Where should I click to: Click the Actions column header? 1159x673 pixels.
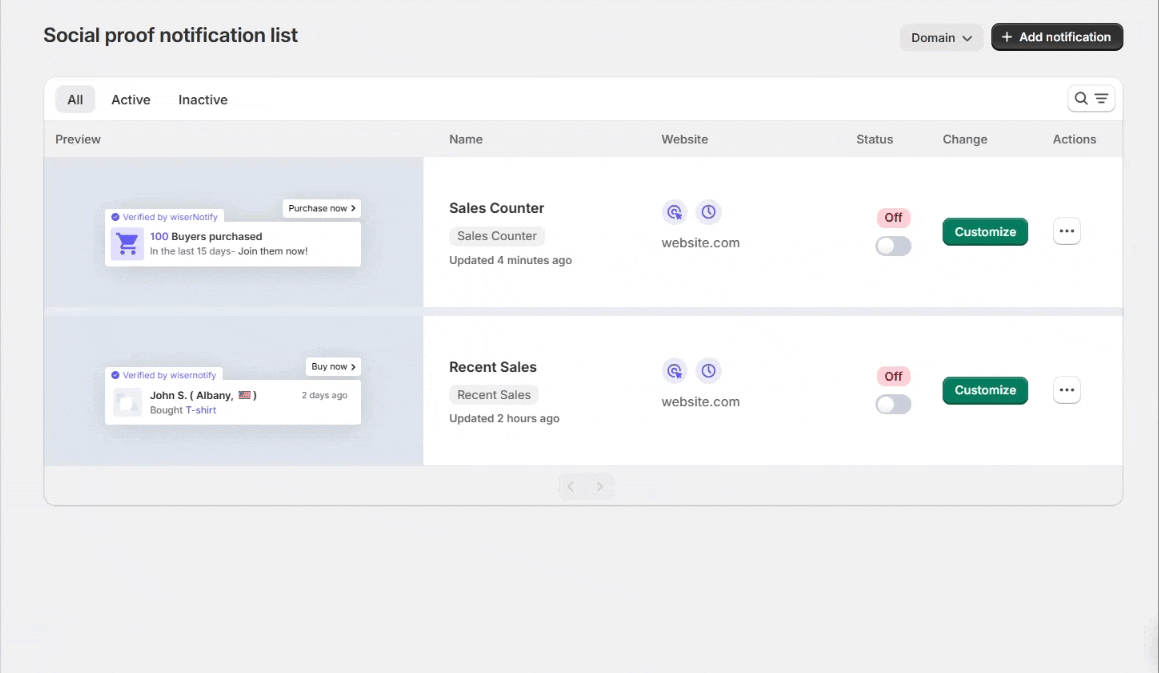[1074, 140]
